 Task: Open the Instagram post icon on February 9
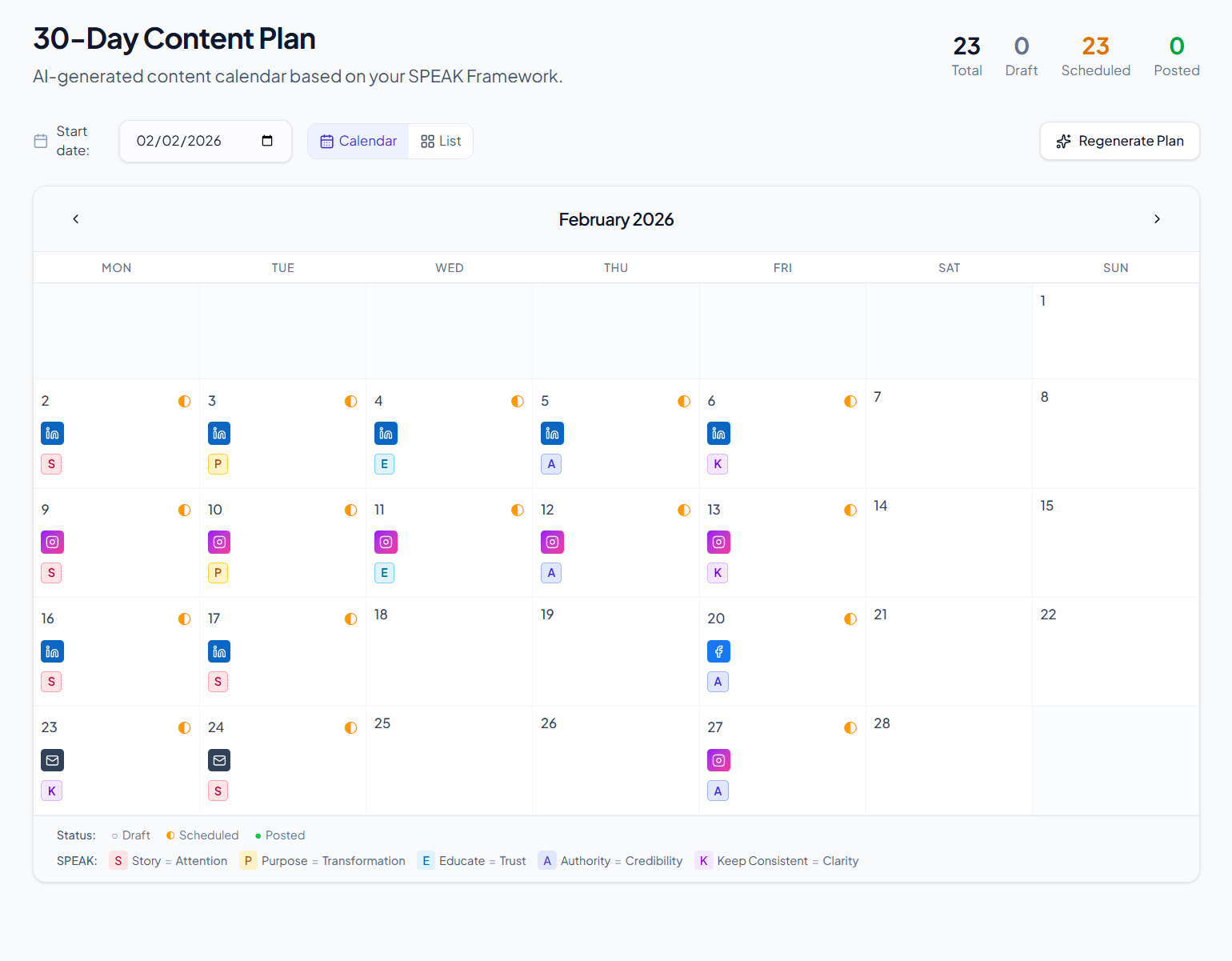click(x=51, y=542)
